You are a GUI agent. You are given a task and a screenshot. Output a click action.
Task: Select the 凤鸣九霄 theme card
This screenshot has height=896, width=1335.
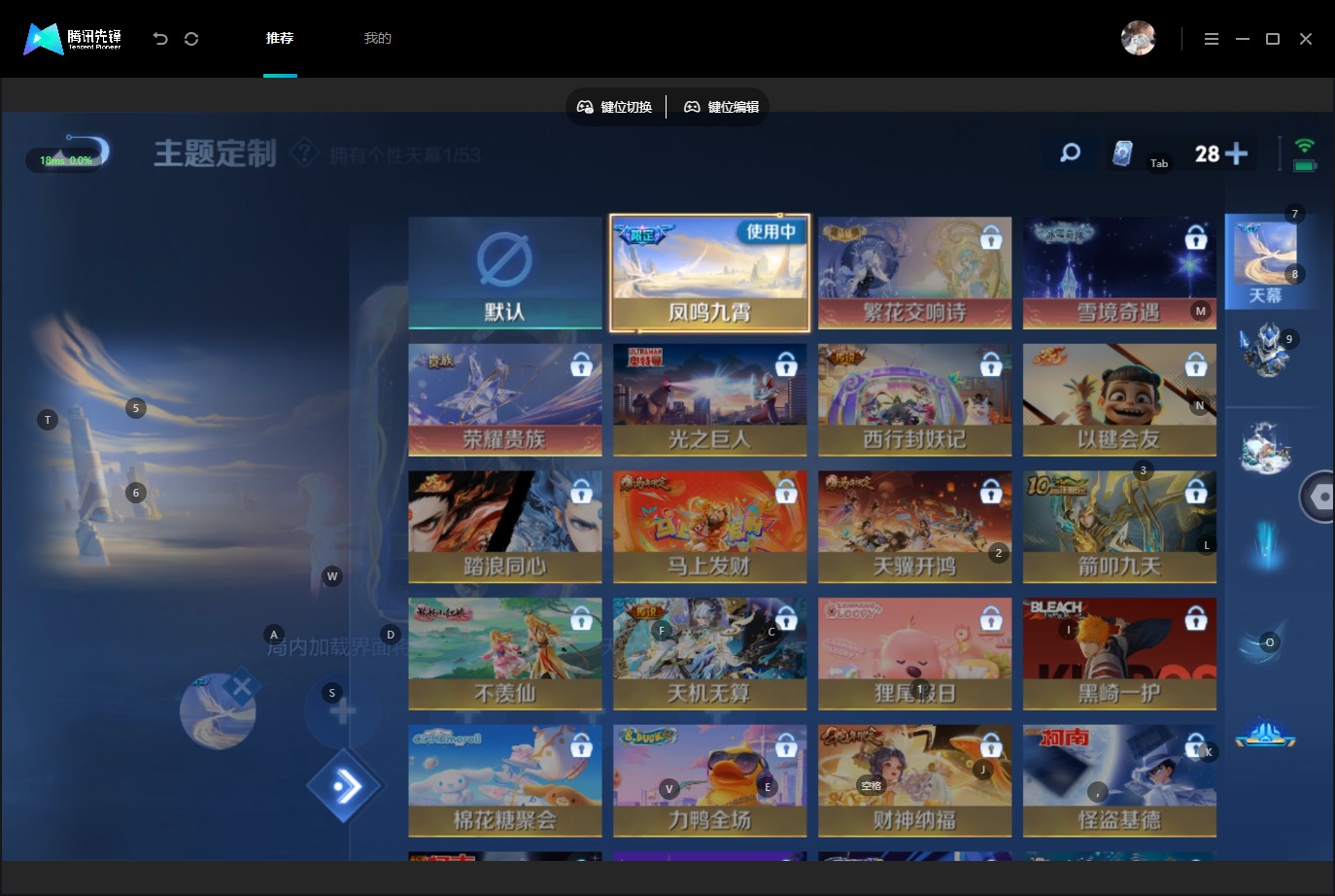(710, 273)
